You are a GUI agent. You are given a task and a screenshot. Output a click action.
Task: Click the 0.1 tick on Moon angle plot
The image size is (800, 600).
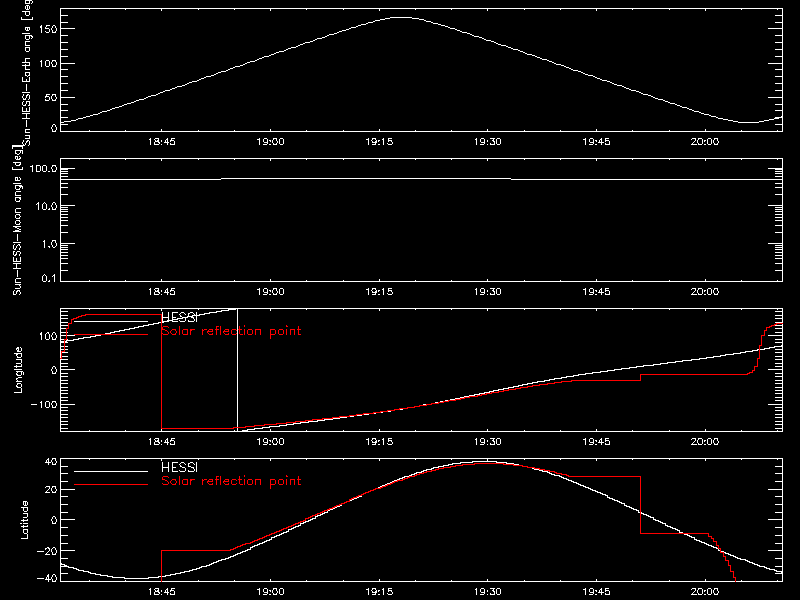point(49,278)
